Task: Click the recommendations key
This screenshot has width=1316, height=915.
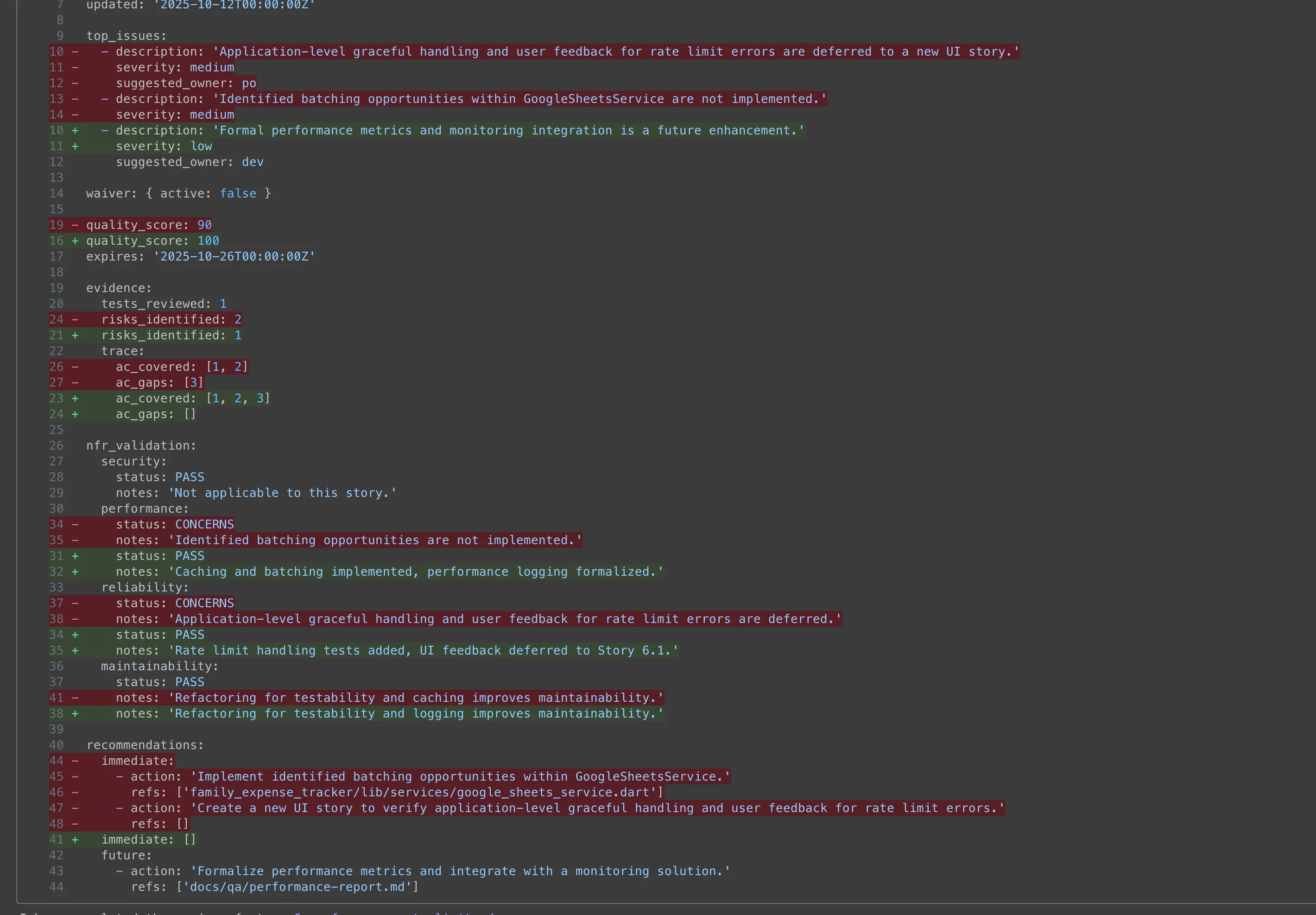Action: [x=142, y=745]
